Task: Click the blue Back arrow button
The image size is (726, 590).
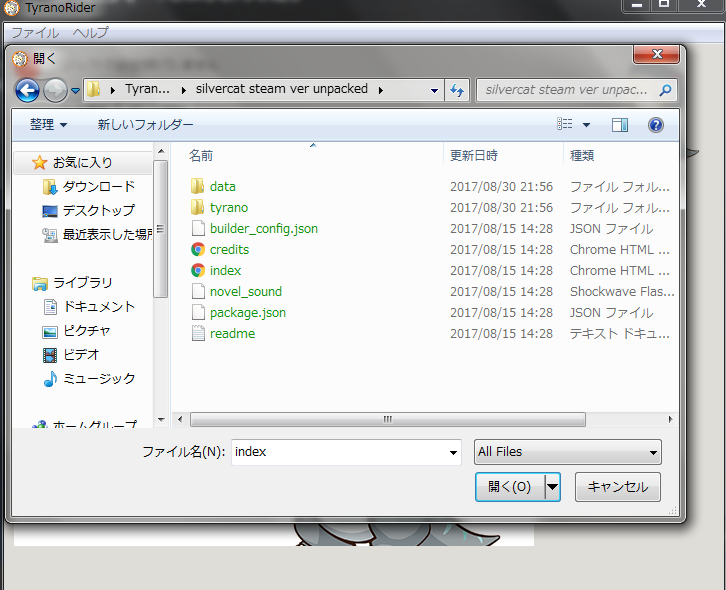Action: tap(27, 90)
